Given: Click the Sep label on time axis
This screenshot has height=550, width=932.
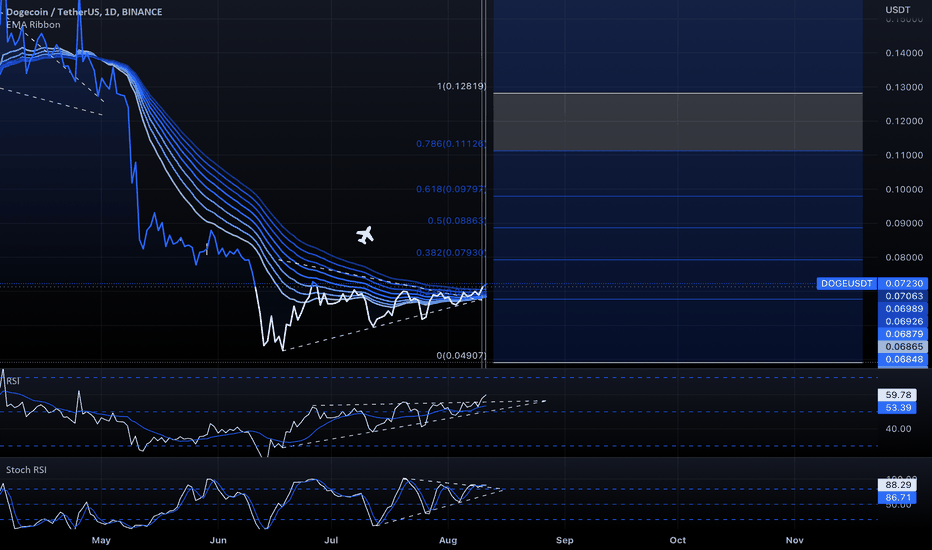Looking at the screenshot, I should (565, 540).
